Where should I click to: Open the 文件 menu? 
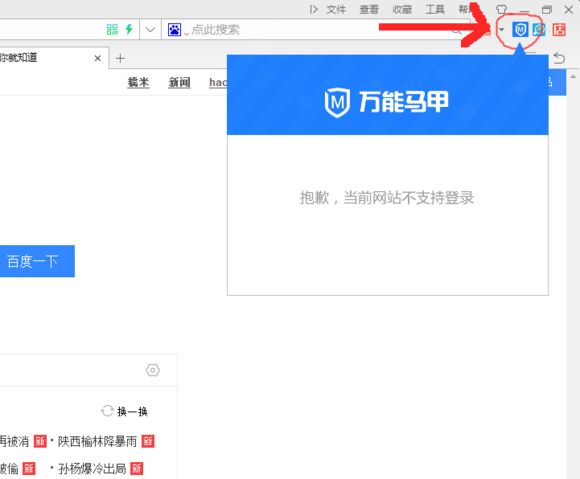(x=336, y=9)
